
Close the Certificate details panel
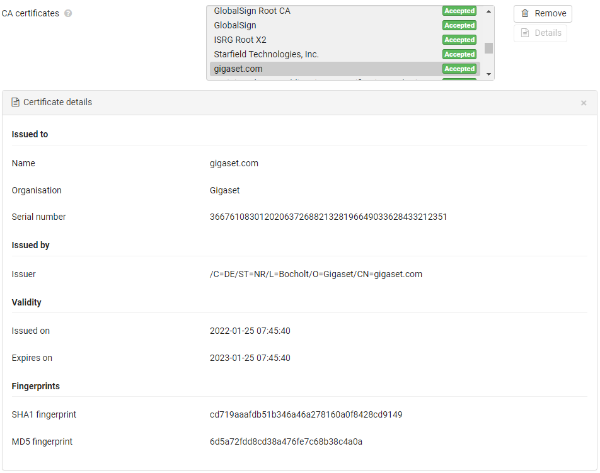pos(584,103)
